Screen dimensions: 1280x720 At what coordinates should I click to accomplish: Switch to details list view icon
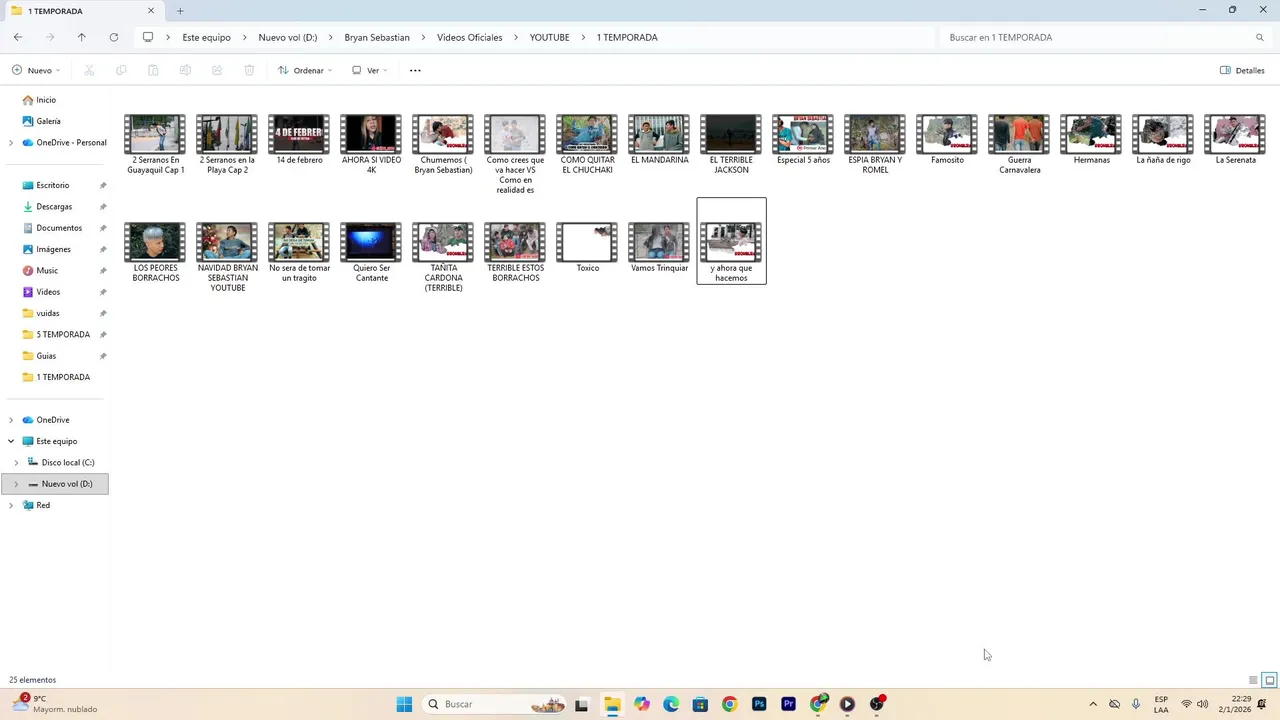point(1253,680)
